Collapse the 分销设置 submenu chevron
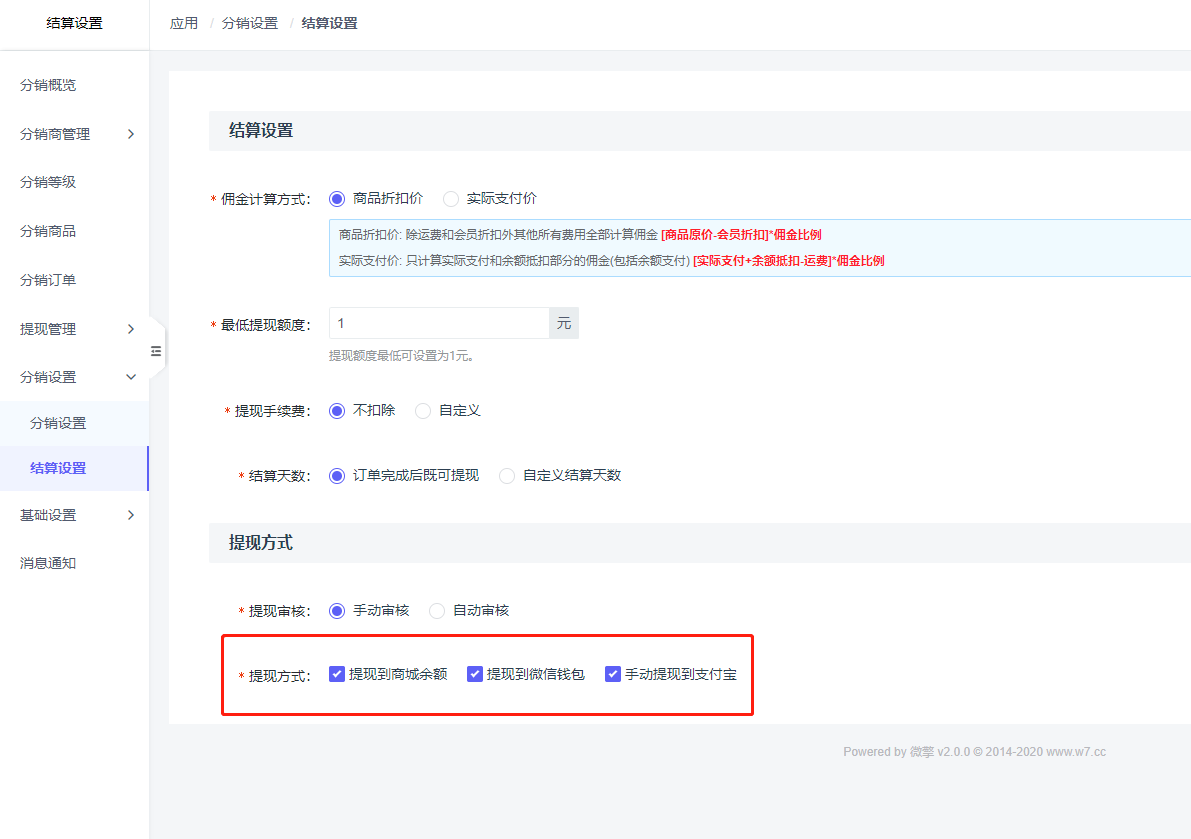Viewport: 1191px width, 839px height. [131, 377]
